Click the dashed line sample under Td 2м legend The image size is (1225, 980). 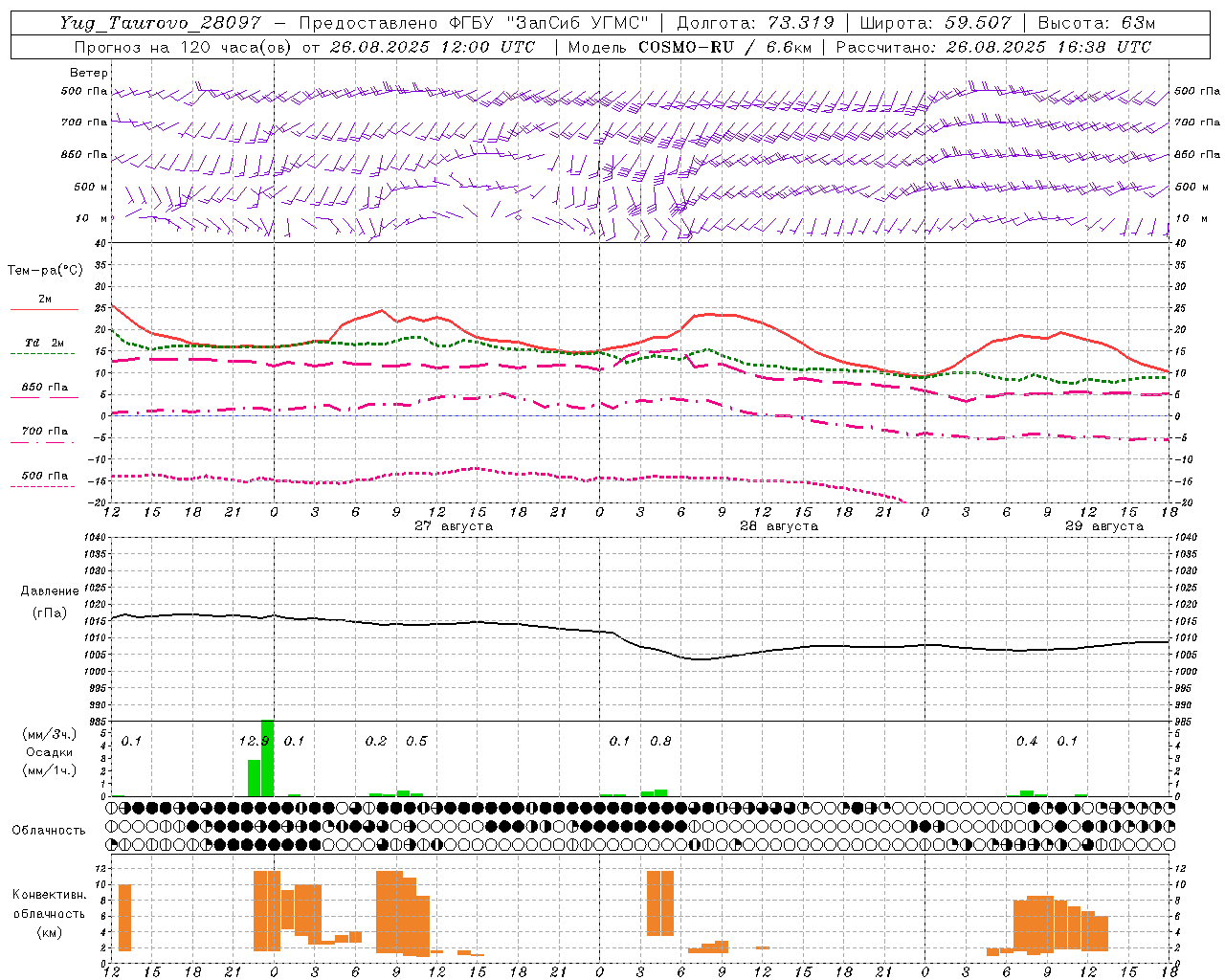pos(44,353)
